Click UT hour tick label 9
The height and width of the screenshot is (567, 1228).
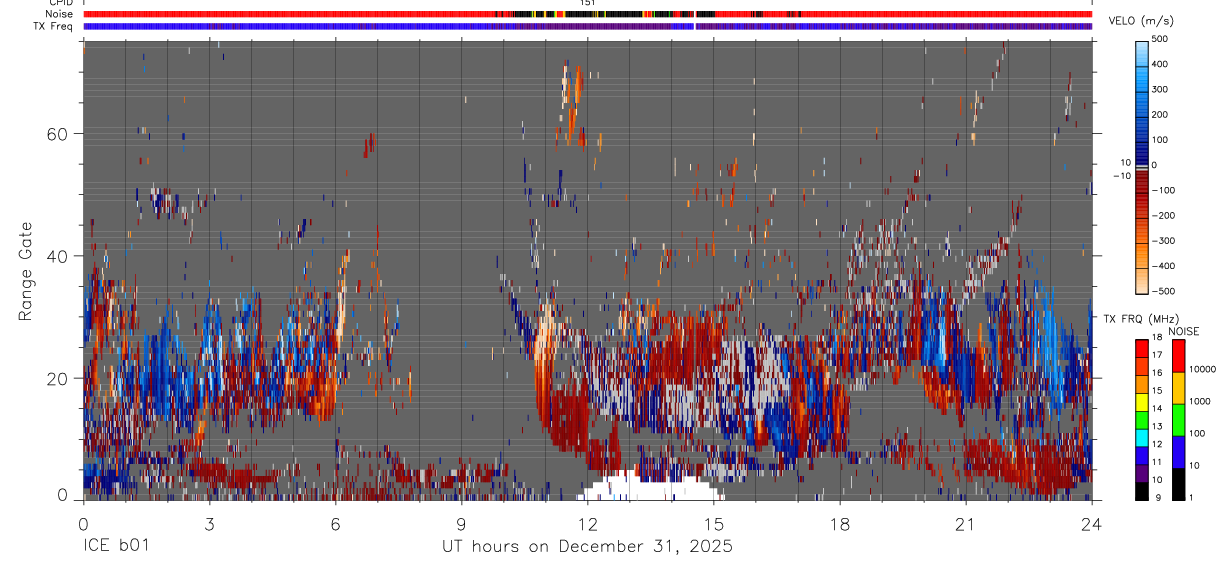pos(461,523)
